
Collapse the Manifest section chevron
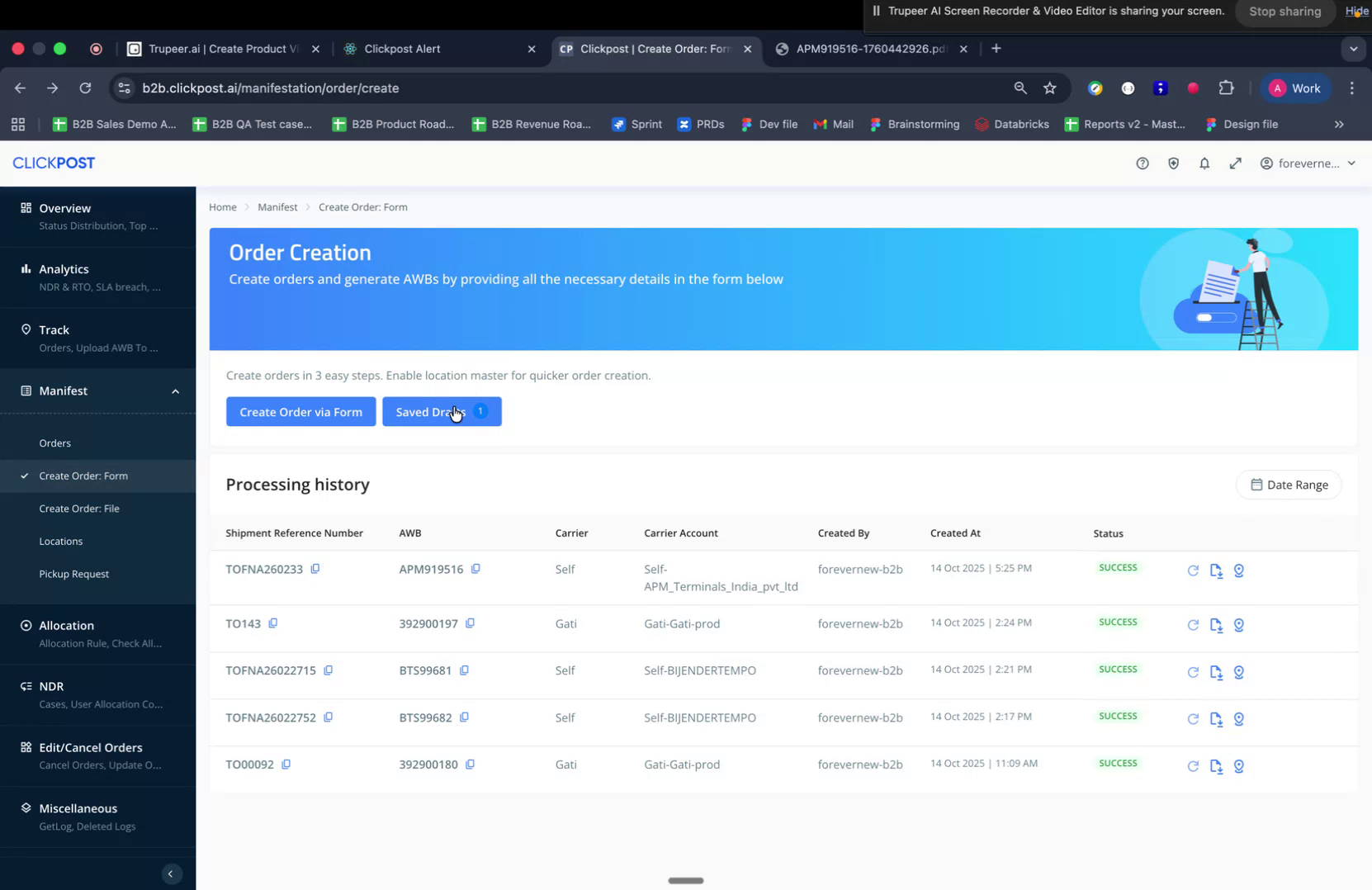coord(175,391)
